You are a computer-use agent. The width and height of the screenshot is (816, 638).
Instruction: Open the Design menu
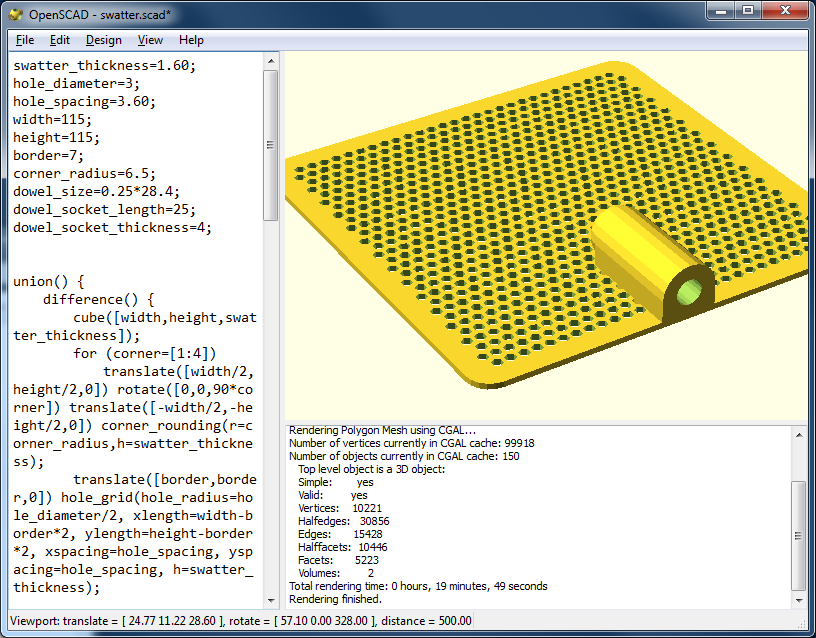104,40
